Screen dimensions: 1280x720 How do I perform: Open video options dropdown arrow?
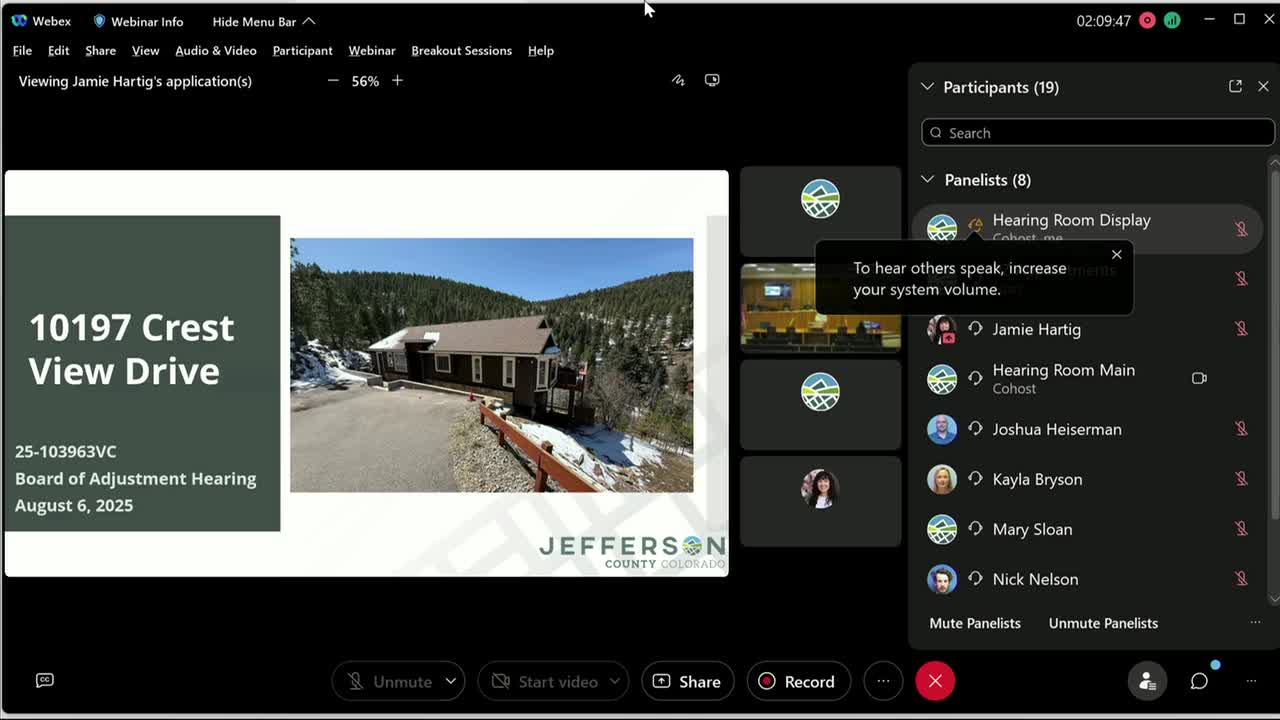coord(615,681)
